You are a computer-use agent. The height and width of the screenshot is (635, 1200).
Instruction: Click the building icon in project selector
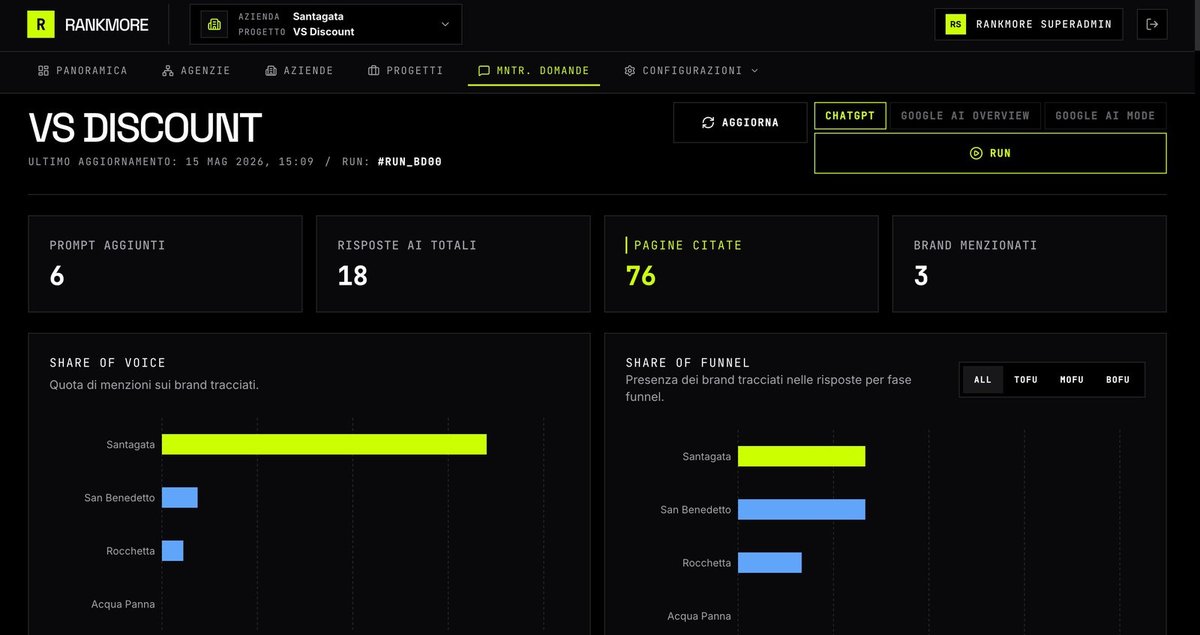[215, 24]
